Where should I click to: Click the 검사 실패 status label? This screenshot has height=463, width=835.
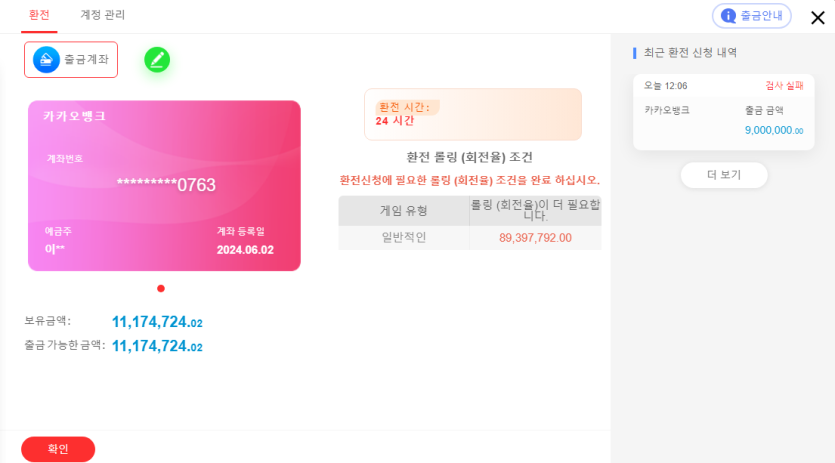(784, 86)
